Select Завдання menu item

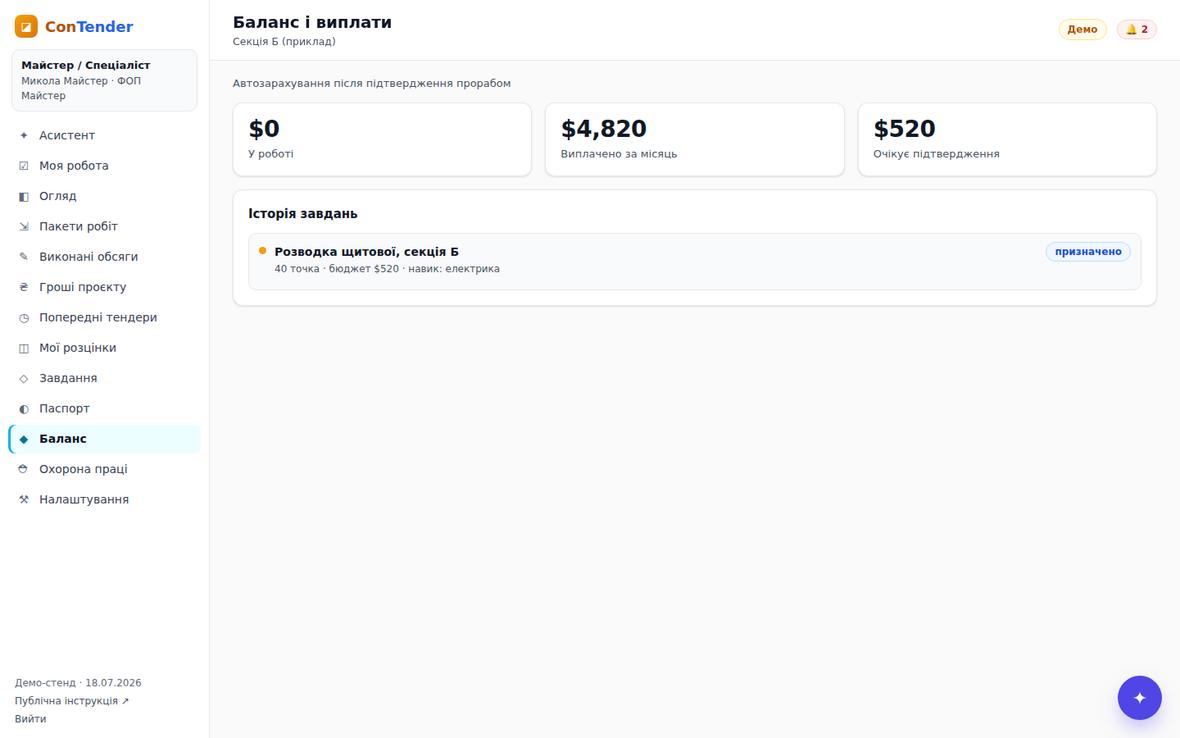tap(104, 378)
